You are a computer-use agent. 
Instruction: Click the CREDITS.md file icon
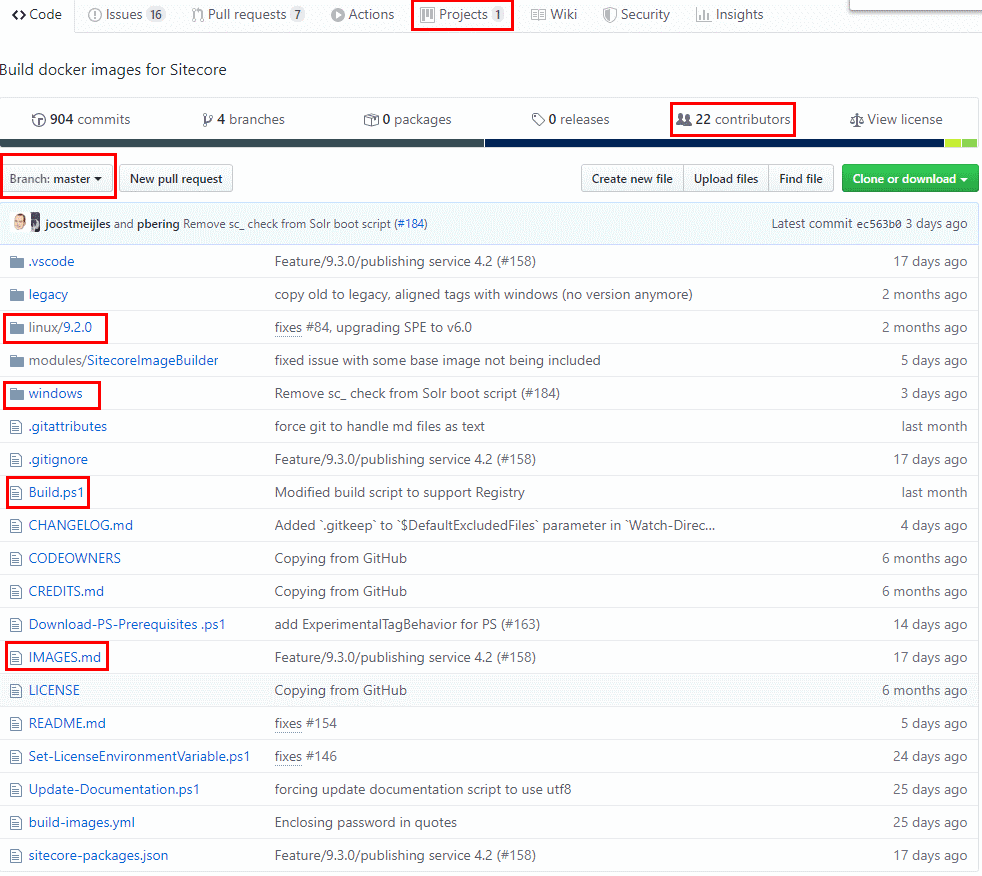(x=16, y=592)
